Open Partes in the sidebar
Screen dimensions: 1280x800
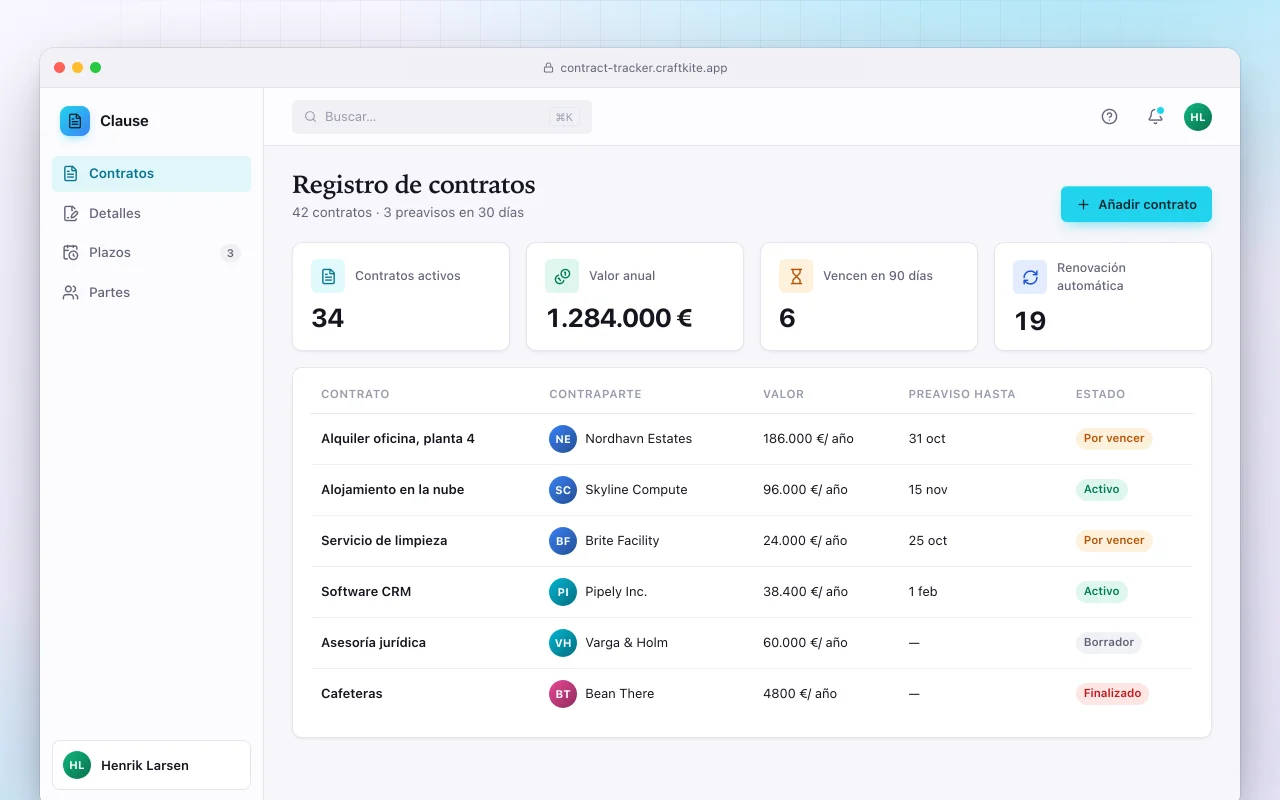(151, 293)
